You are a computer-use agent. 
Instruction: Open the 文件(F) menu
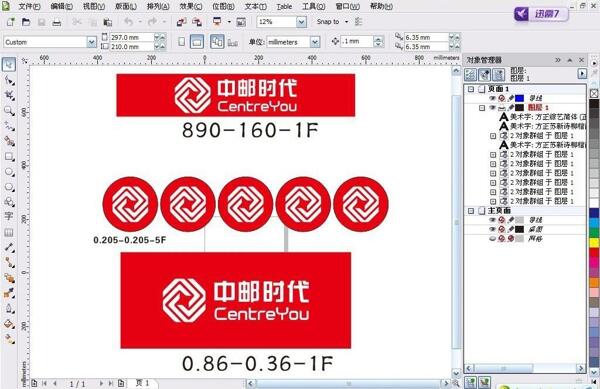[x=29, y=7]
